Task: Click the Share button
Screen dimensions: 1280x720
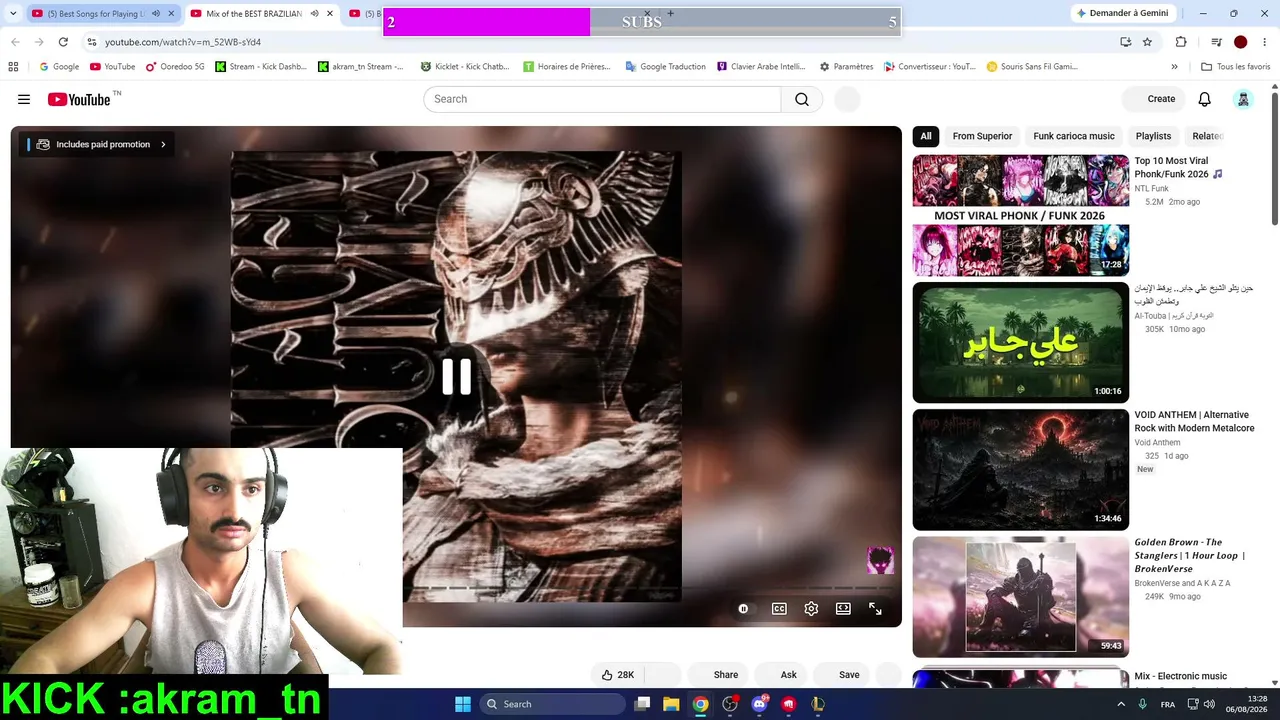Action: click(718, 675)
